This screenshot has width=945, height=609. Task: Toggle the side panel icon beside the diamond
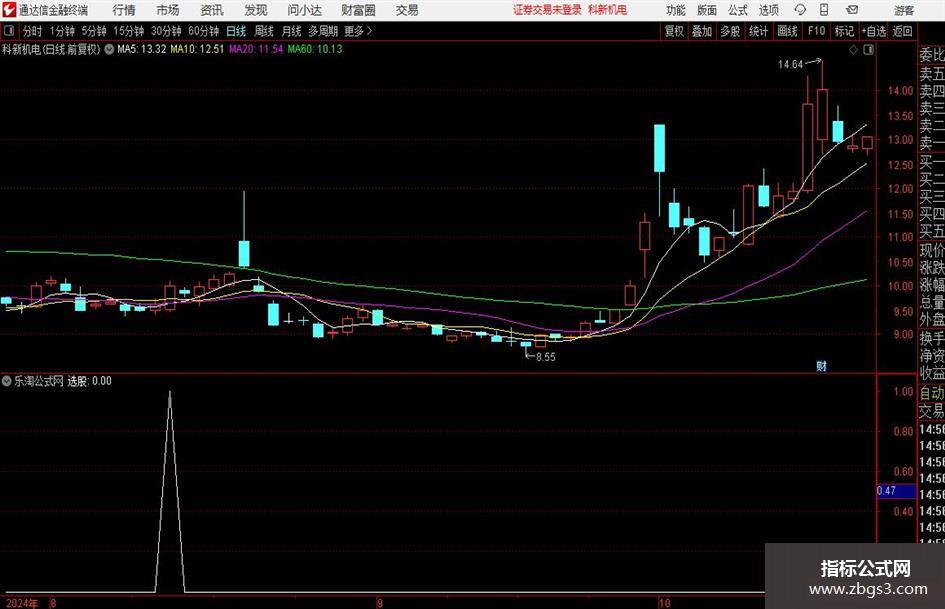(x=868, y=50)
